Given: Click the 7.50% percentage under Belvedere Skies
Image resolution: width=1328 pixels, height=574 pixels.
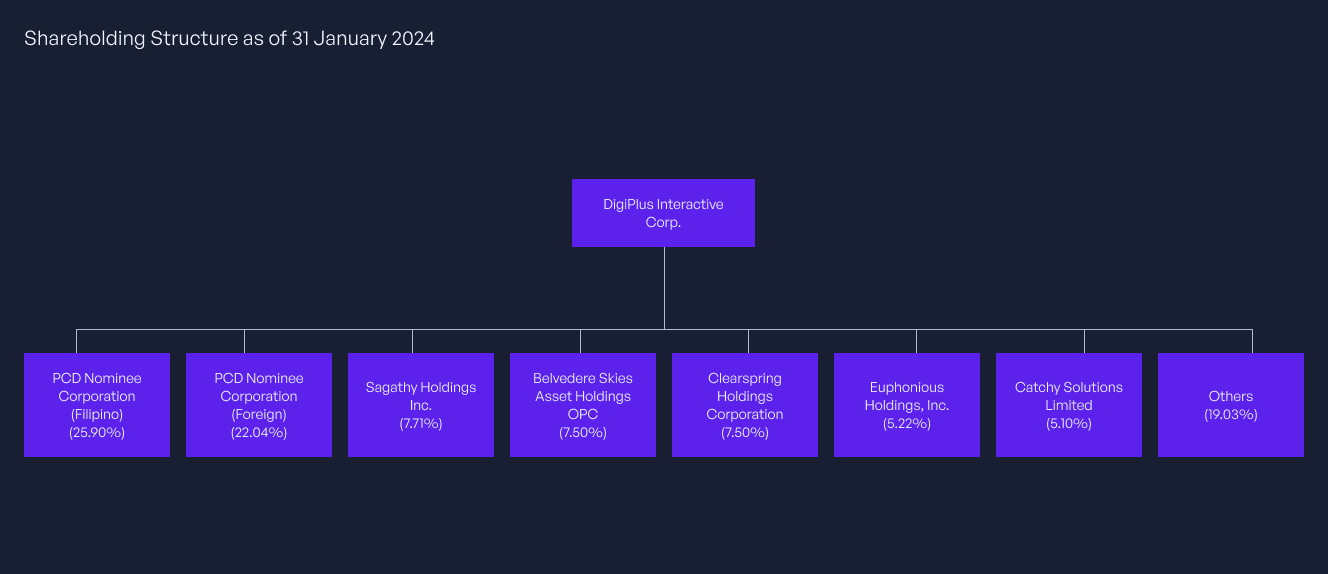Looking at the screenshot, I should (583, 433).
